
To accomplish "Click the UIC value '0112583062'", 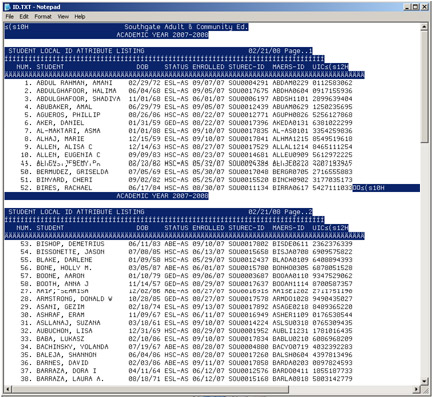I will coord(332,83).
